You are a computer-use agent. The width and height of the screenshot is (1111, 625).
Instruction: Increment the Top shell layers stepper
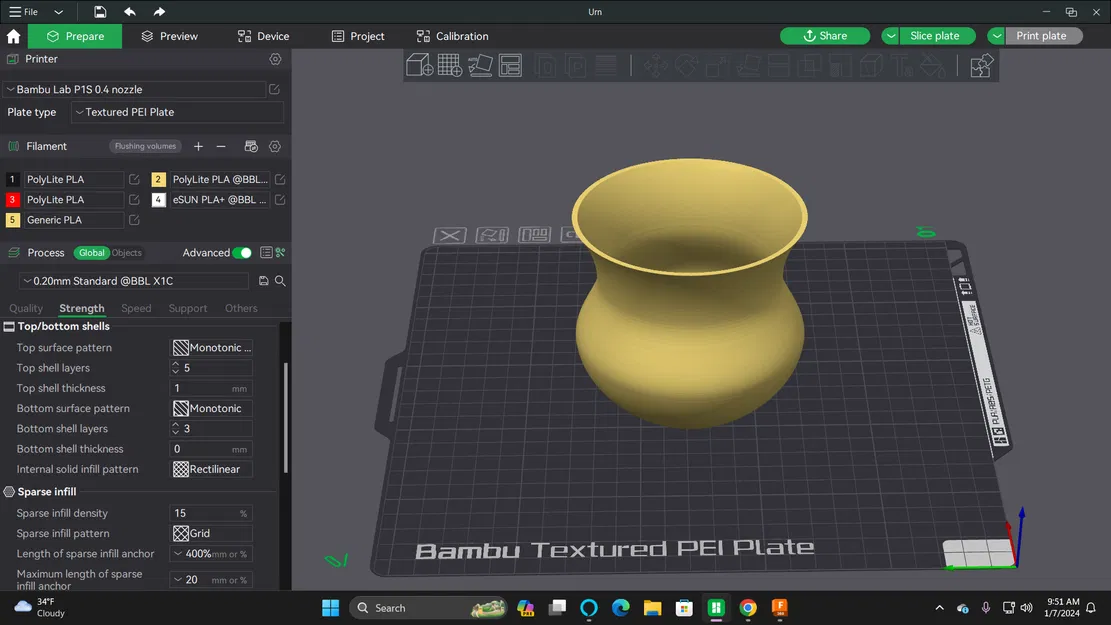[176, 364]
